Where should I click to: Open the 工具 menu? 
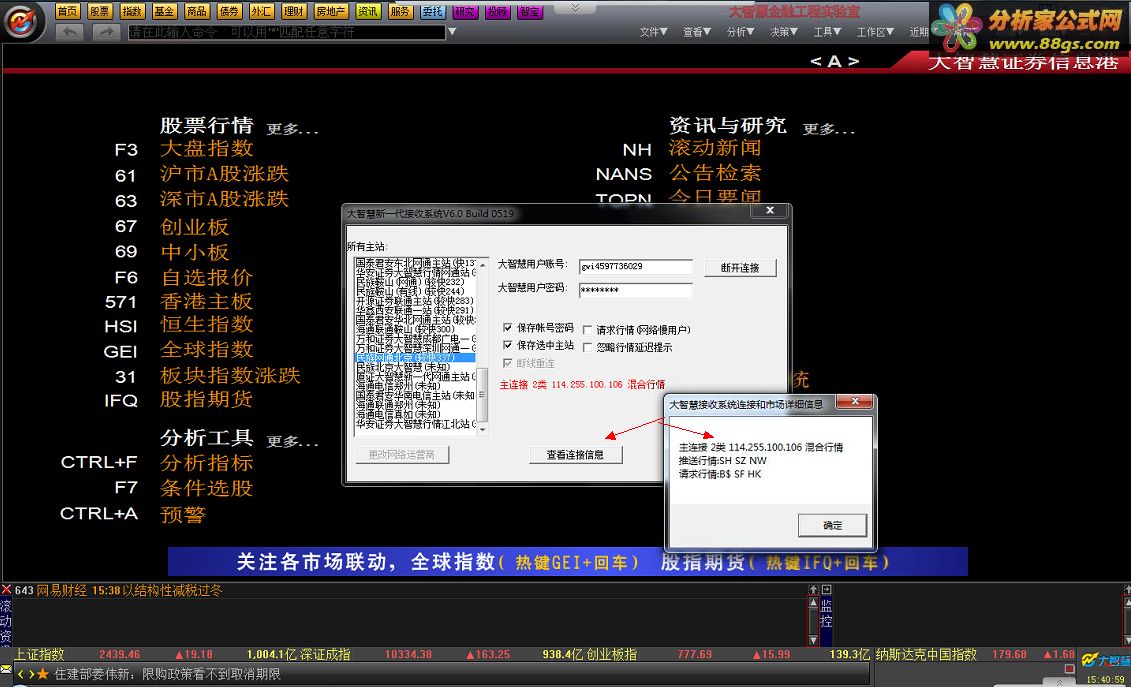tap(827, 32)
